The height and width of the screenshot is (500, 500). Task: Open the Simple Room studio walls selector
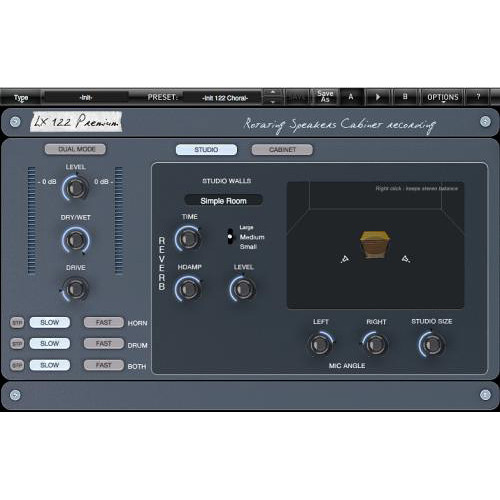pyautogui.click(x=223, y=201)
